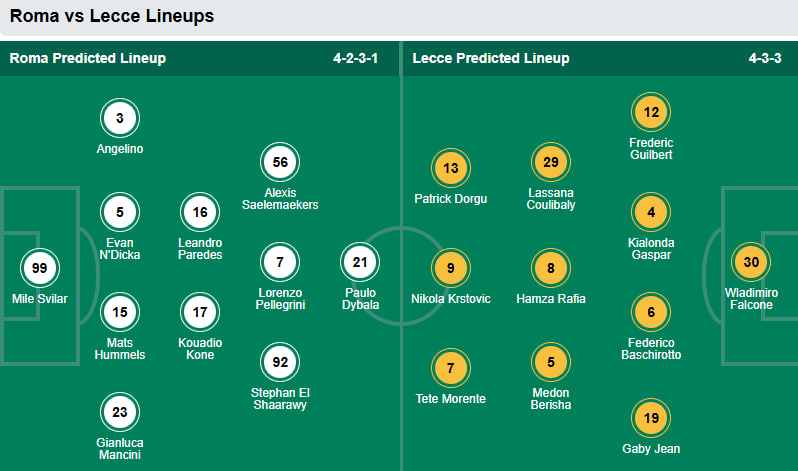
Task: Click Paulo Dybala's number 21 badge
Action: (x=360, y=262)
